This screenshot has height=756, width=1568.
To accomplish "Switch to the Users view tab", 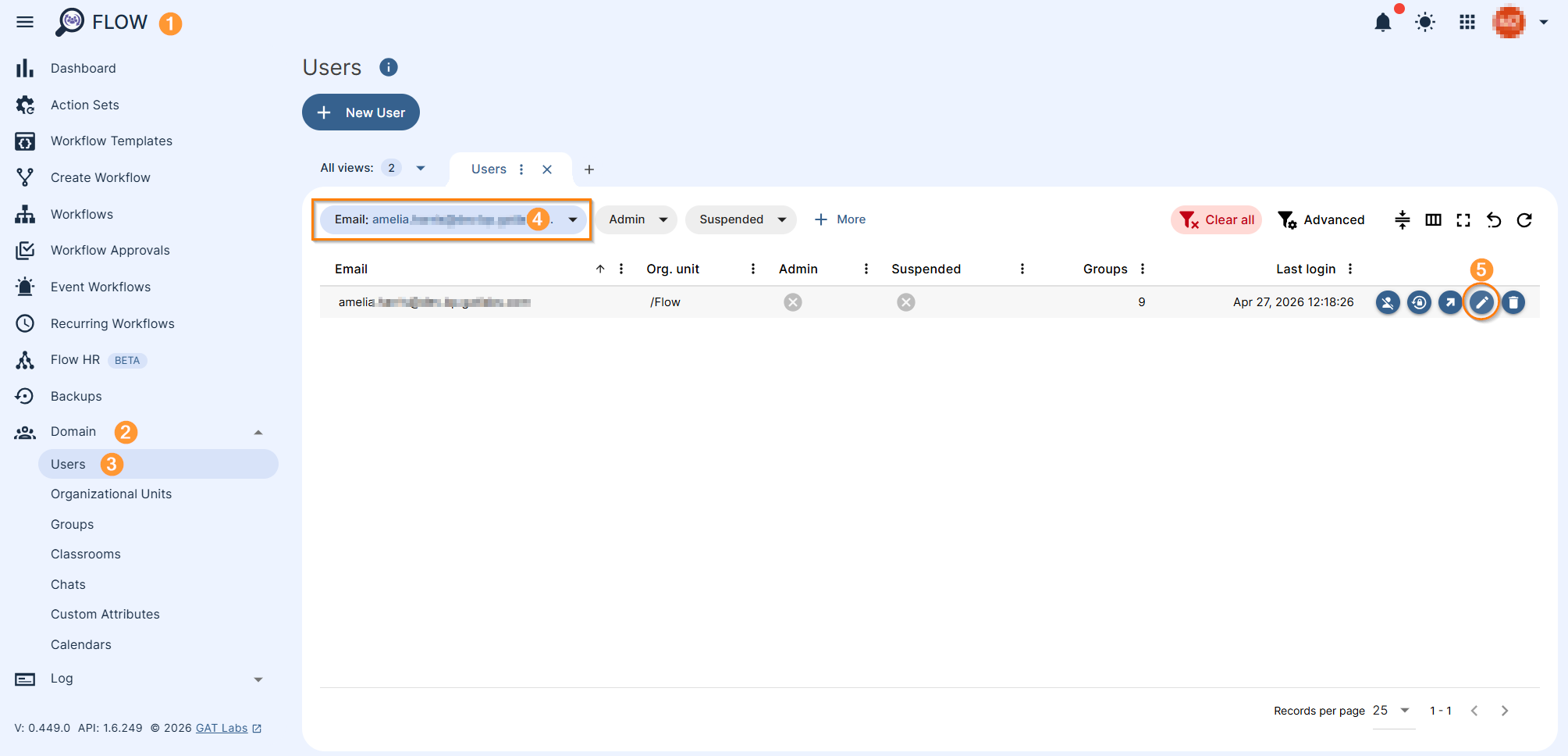I will [489, 169].
